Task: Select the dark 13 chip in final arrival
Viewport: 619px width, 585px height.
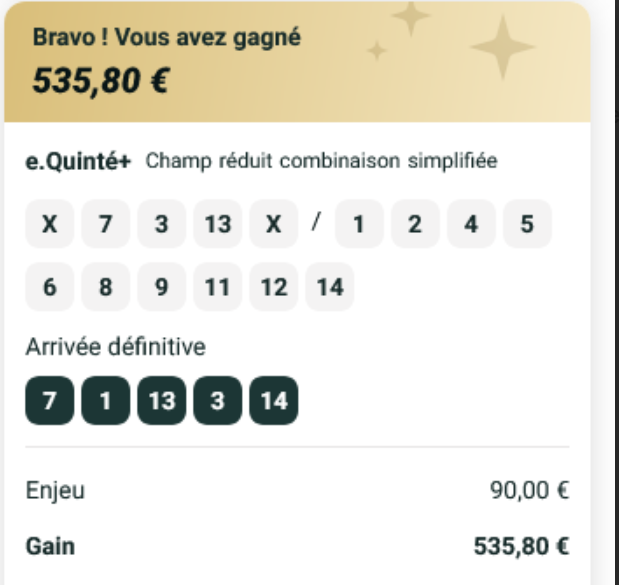Action: pyautogui.click(x=161, y=402)
